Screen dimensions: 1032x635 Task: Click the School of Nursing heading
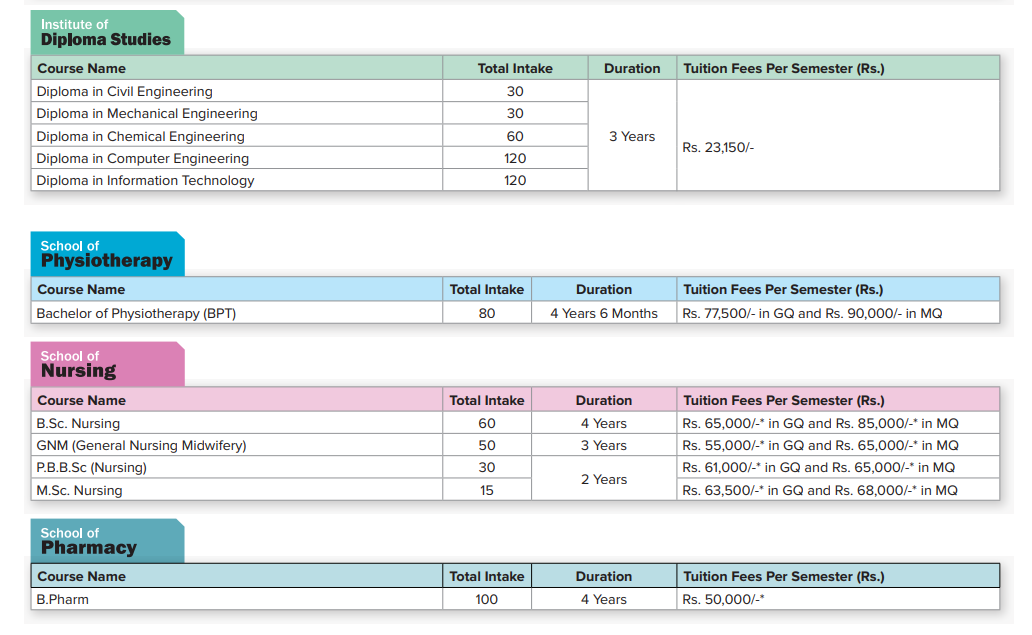(107, 364)
